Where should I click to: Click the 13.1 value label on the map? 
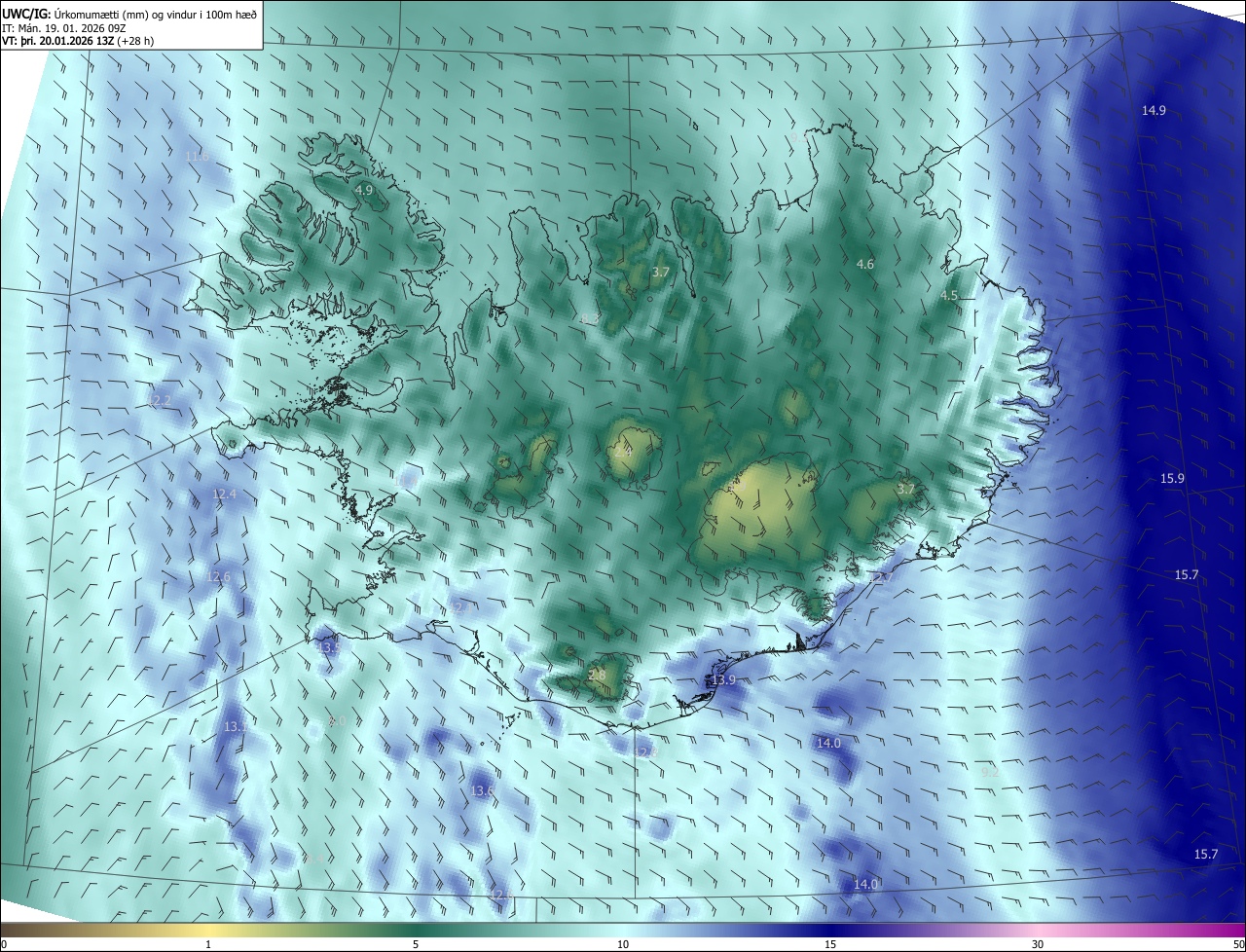click(x=237, y=727)
